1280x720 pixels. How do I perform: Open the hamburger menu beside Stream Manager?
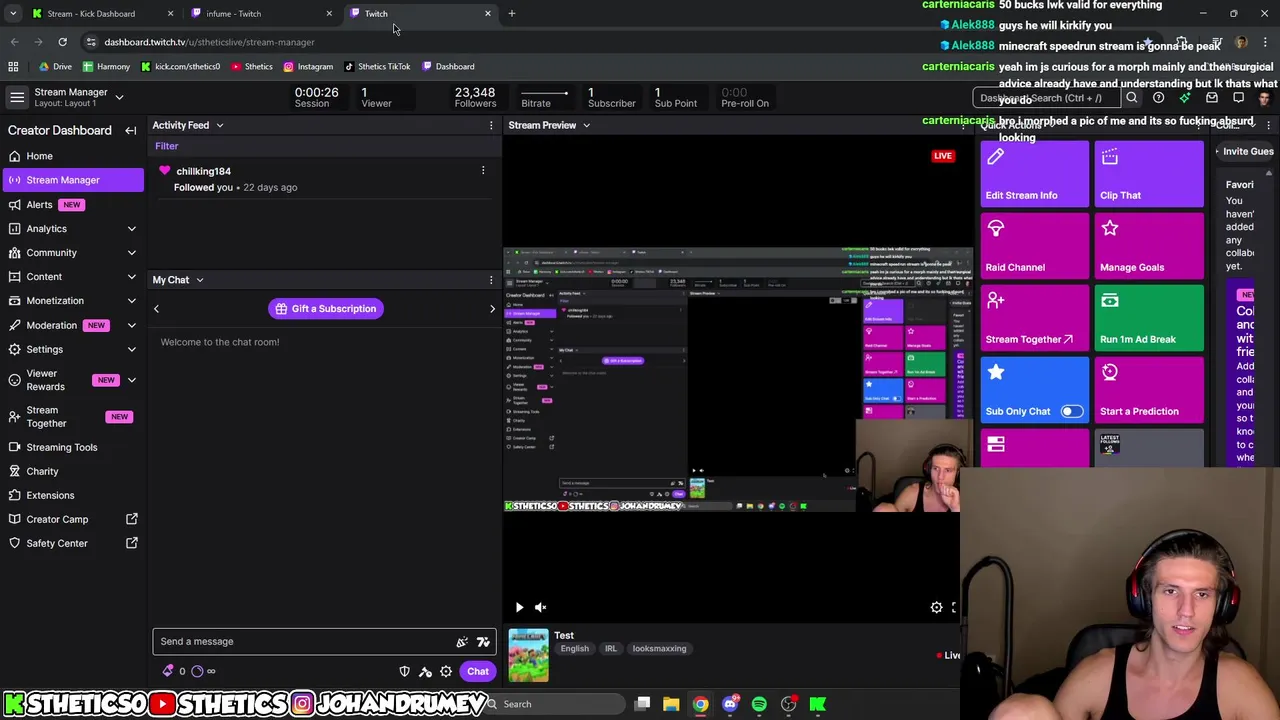tap(17, 97)
